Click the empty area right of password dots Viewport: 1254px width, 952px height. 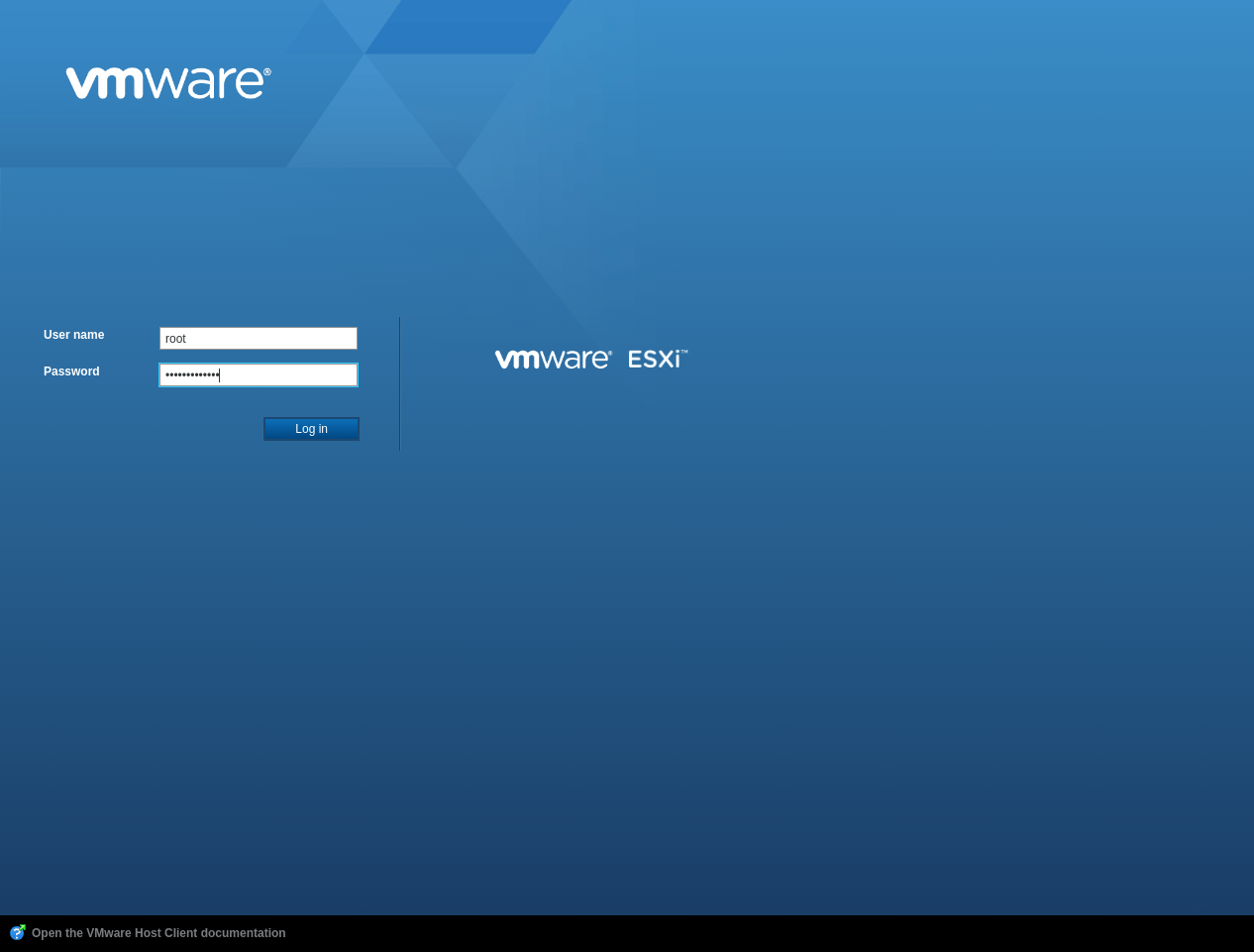(297, 374)
